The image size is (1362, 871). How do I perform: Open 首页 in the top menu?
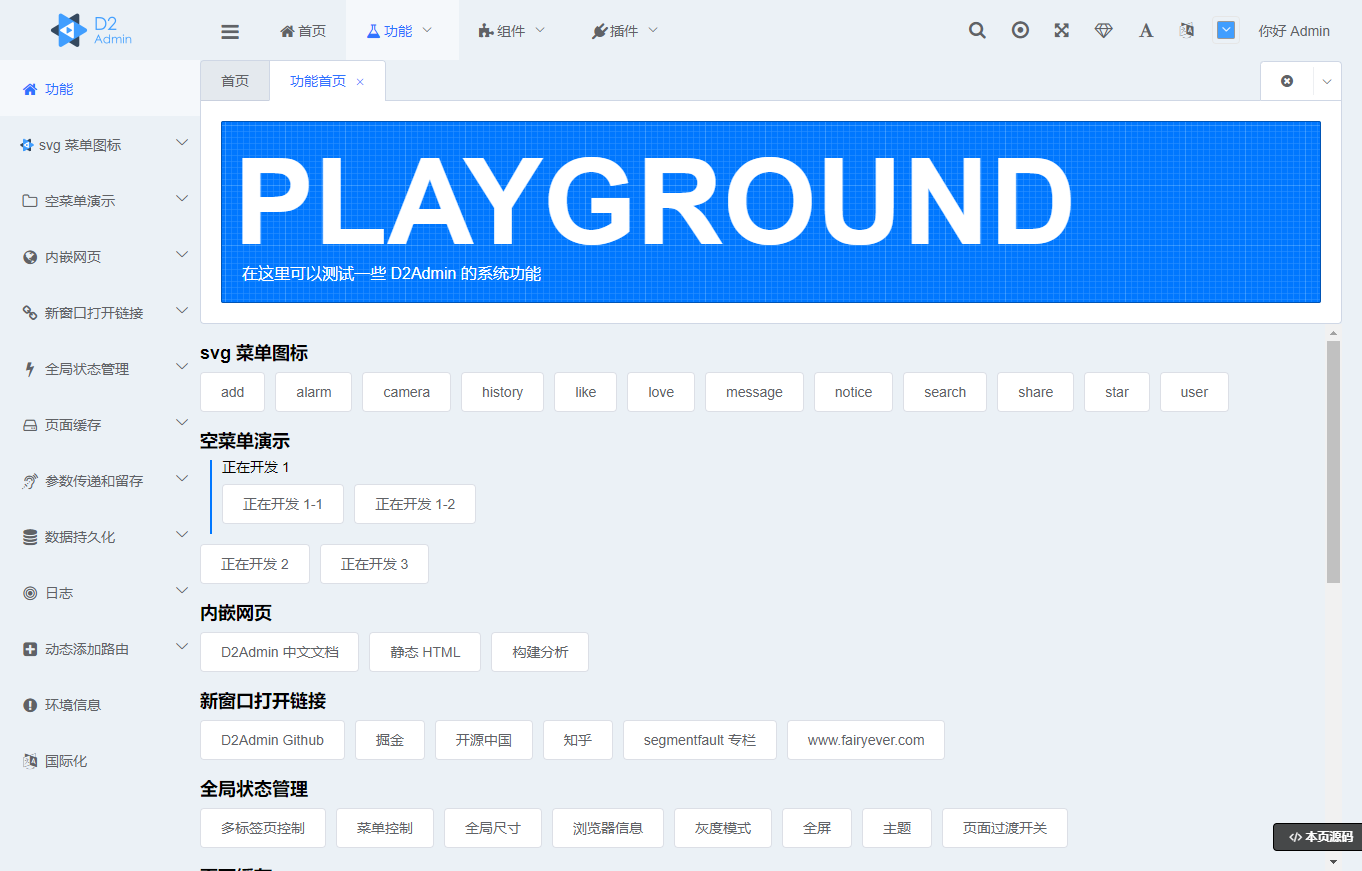[303, 31]
